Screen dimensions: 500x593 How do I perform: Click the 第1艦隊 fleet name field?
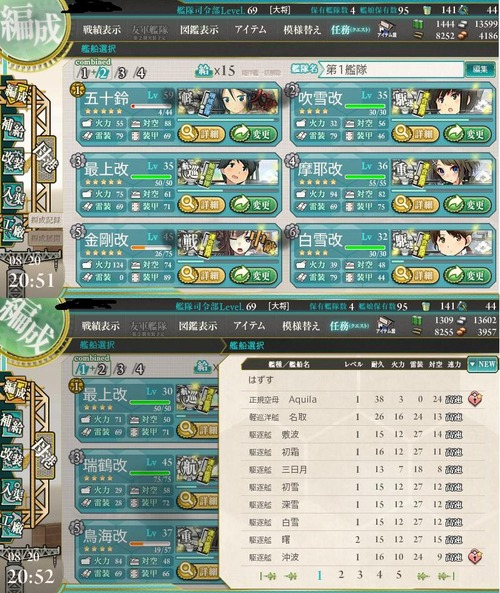391,70
